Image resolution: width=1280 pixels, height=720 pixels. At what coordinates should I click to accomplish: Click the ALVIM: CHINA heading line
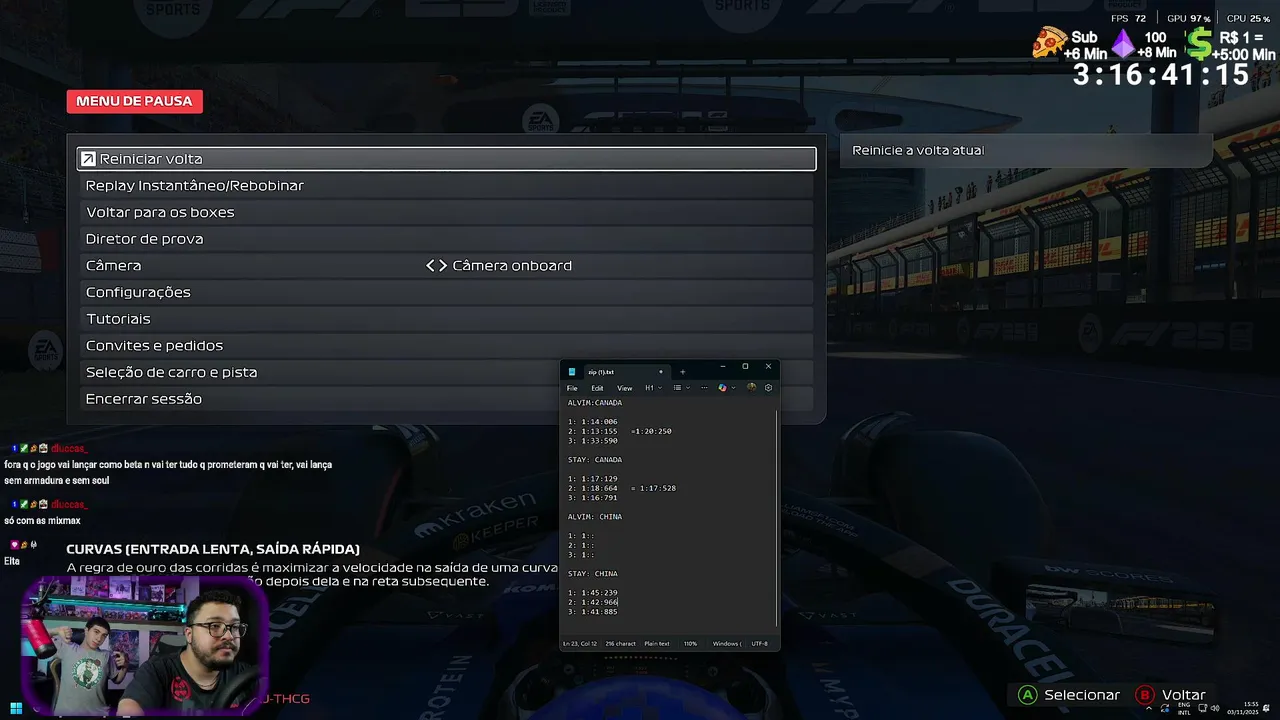594,517
